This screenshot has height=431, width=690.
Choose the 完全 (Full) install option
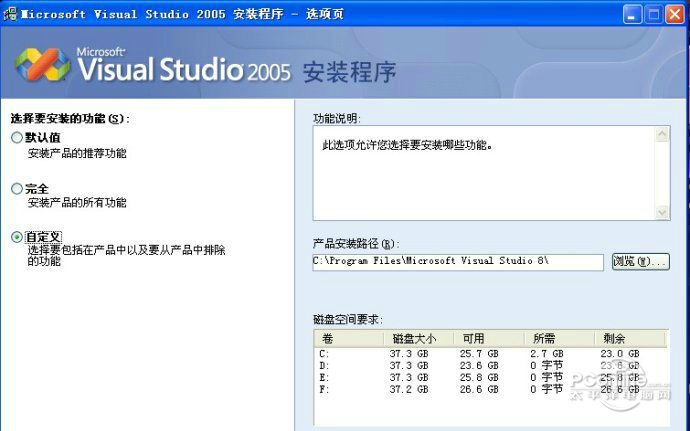coord(16,188)
